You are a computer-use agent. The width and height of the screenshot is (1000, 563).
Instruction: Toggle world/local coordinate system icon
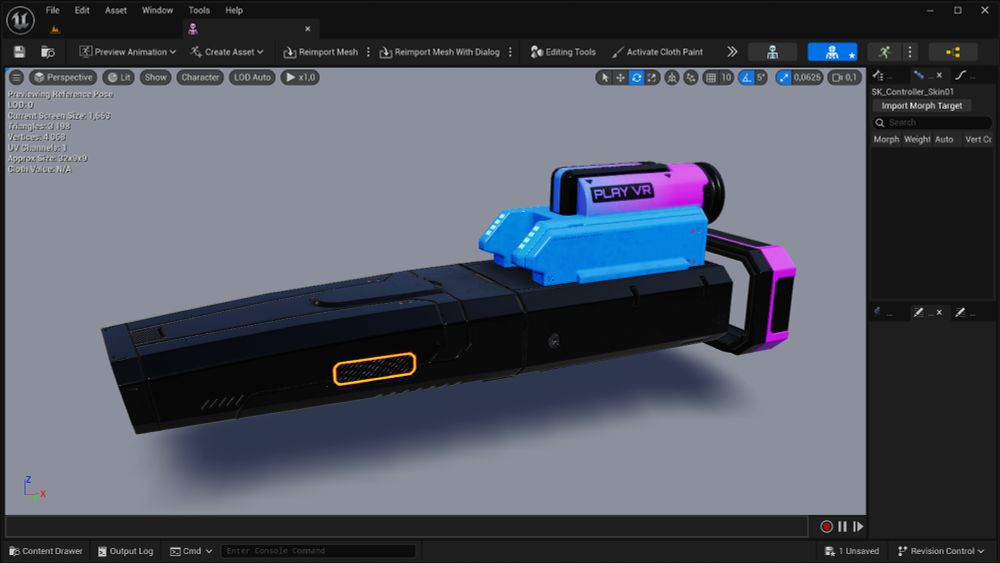pos(672,78)
